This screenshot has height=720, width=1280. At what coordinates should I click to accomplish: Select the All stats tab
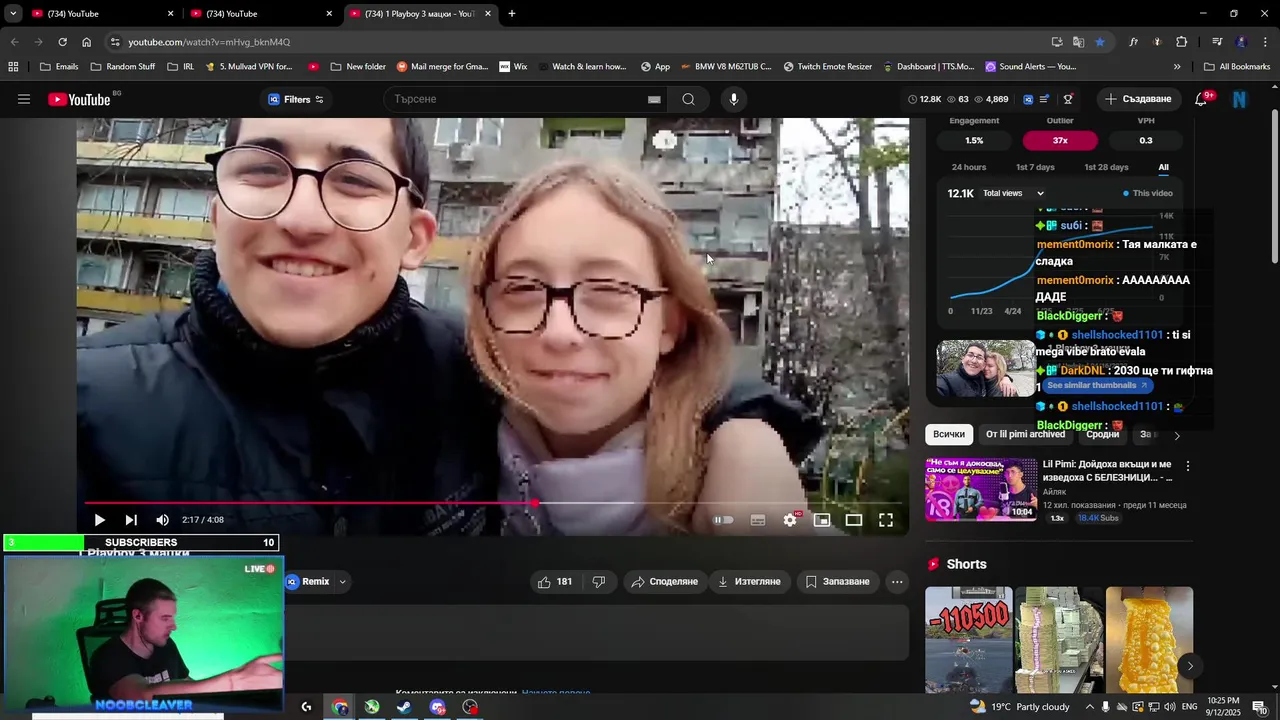click(x=1163, y=167)
